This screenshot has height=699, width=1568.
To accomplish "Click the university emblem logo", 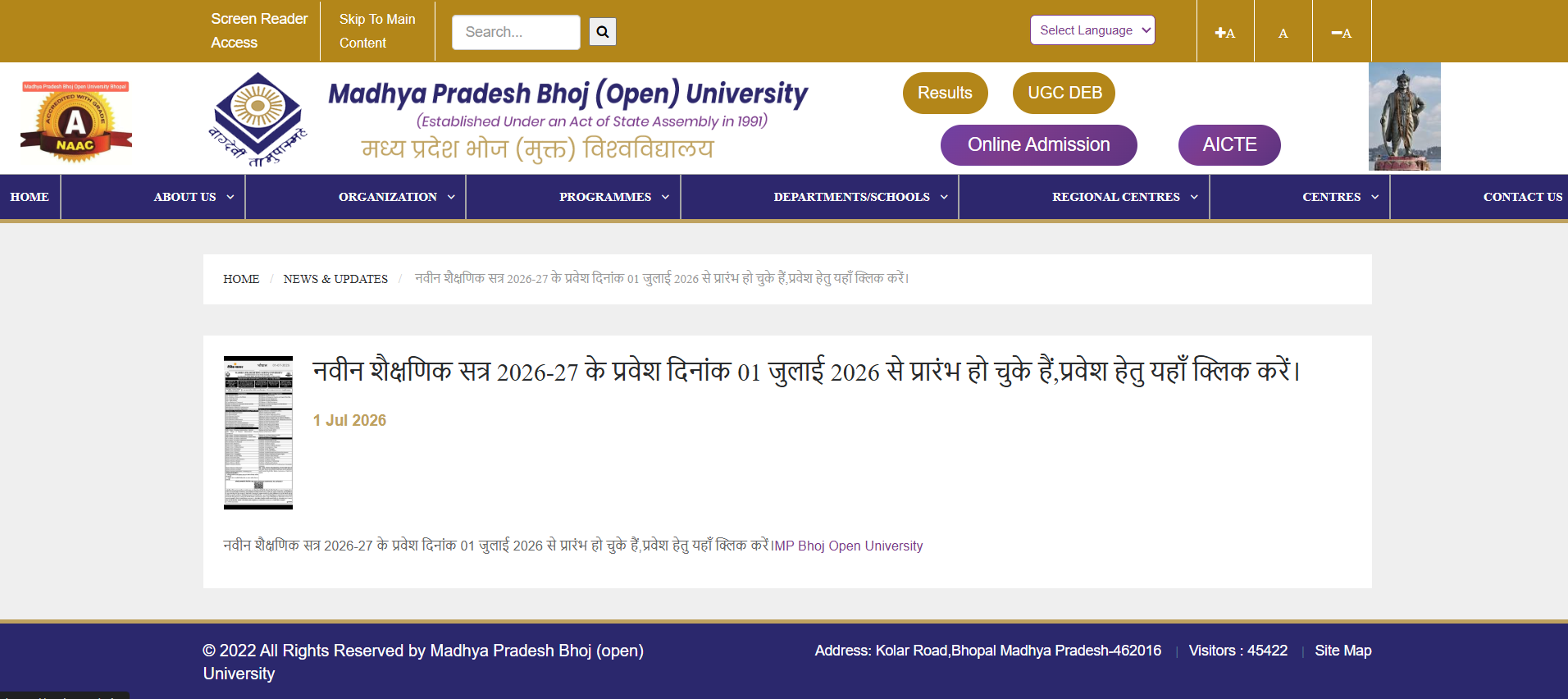I will click(x=258, y=120).
